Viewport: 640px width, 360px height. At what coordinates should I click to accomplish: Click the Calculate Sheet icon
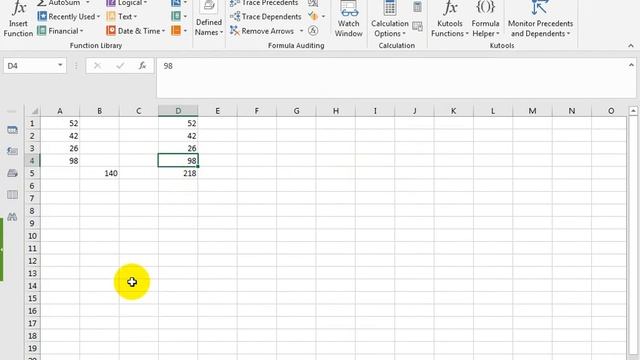[x=417, y=27]
